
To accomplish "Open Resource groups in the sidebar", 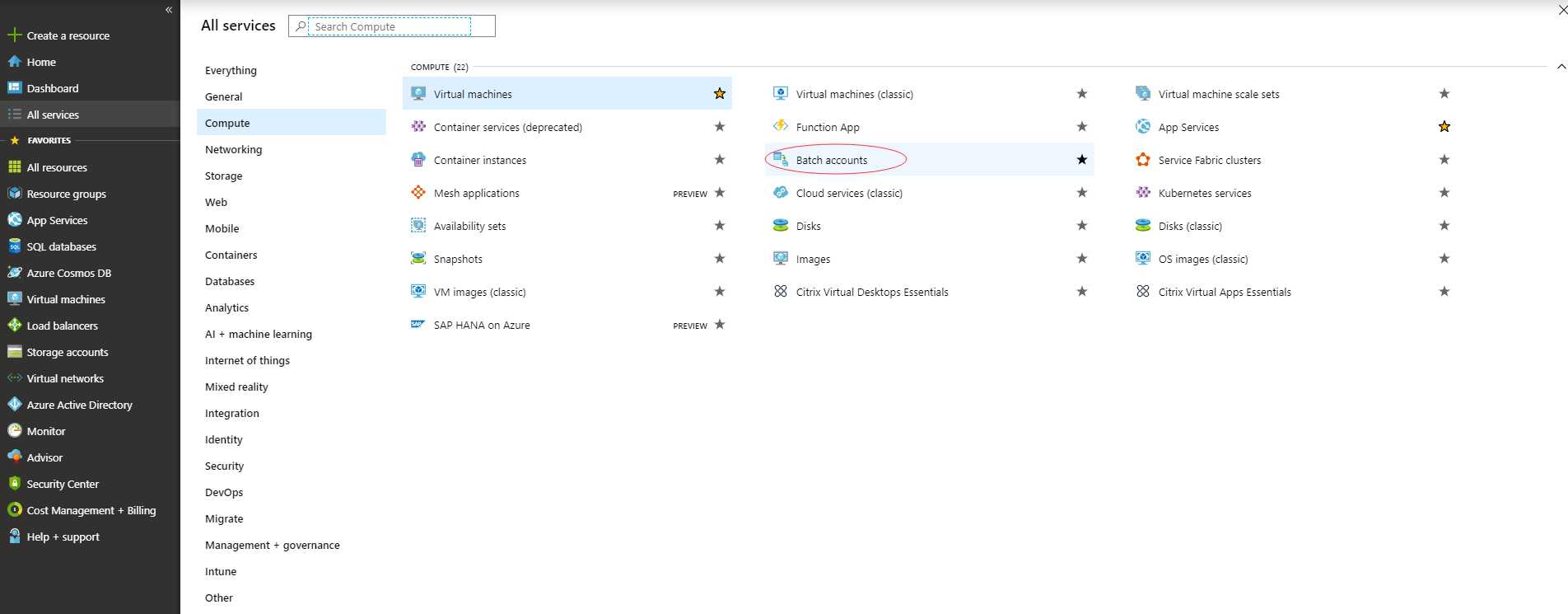I will [x=90, y=194].
